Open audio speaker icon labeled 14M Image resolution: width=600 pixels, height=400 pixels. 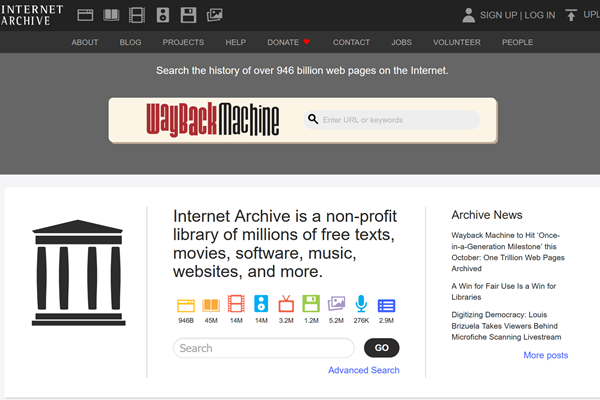(261, 304)
